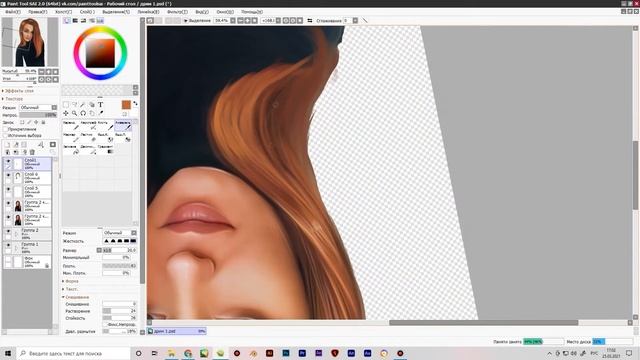
Task: Open the brush Режим mode dropdown
Action: 120,233
